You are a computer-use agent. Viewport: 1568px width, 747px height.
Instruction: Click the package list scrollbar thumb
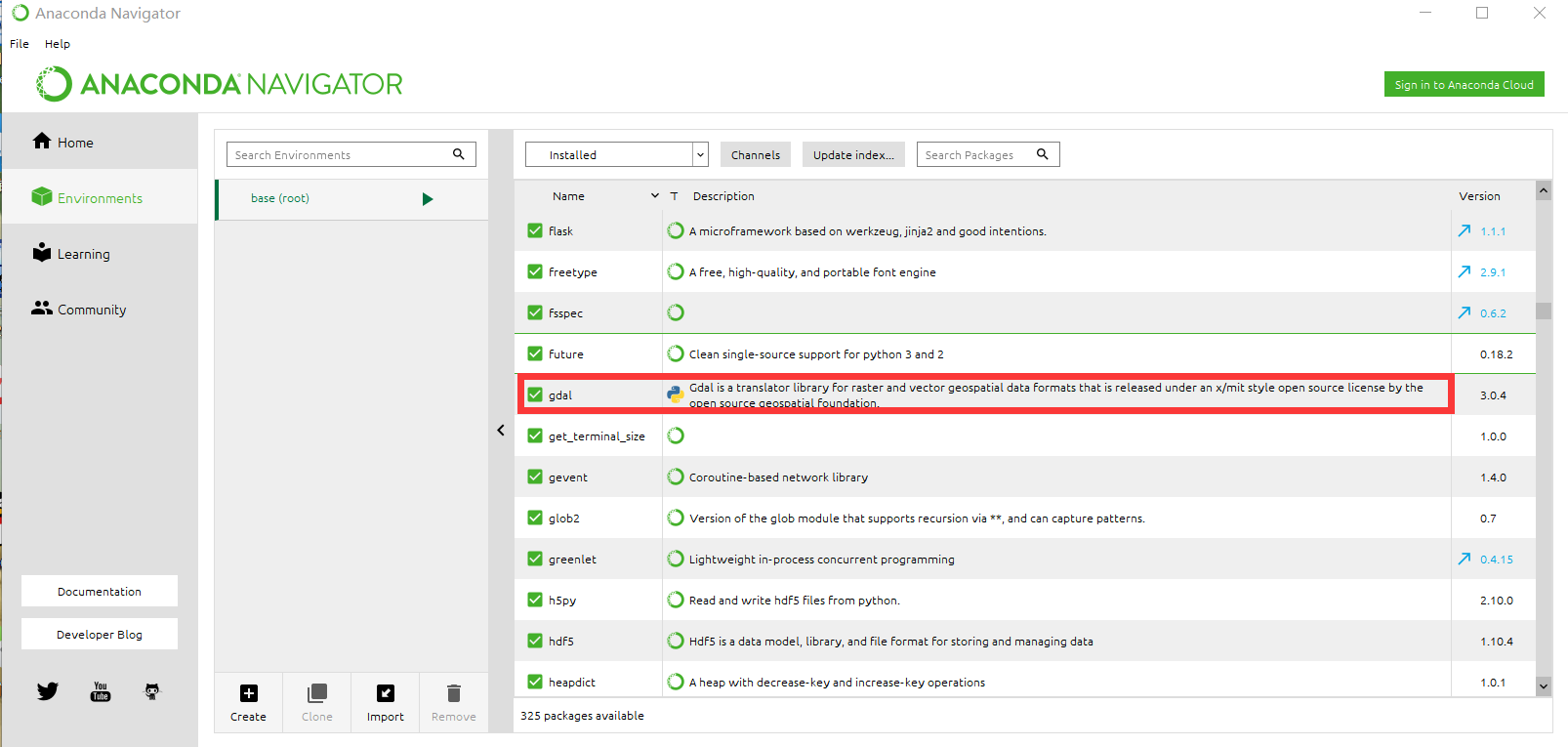click(x=1544, y=311)
